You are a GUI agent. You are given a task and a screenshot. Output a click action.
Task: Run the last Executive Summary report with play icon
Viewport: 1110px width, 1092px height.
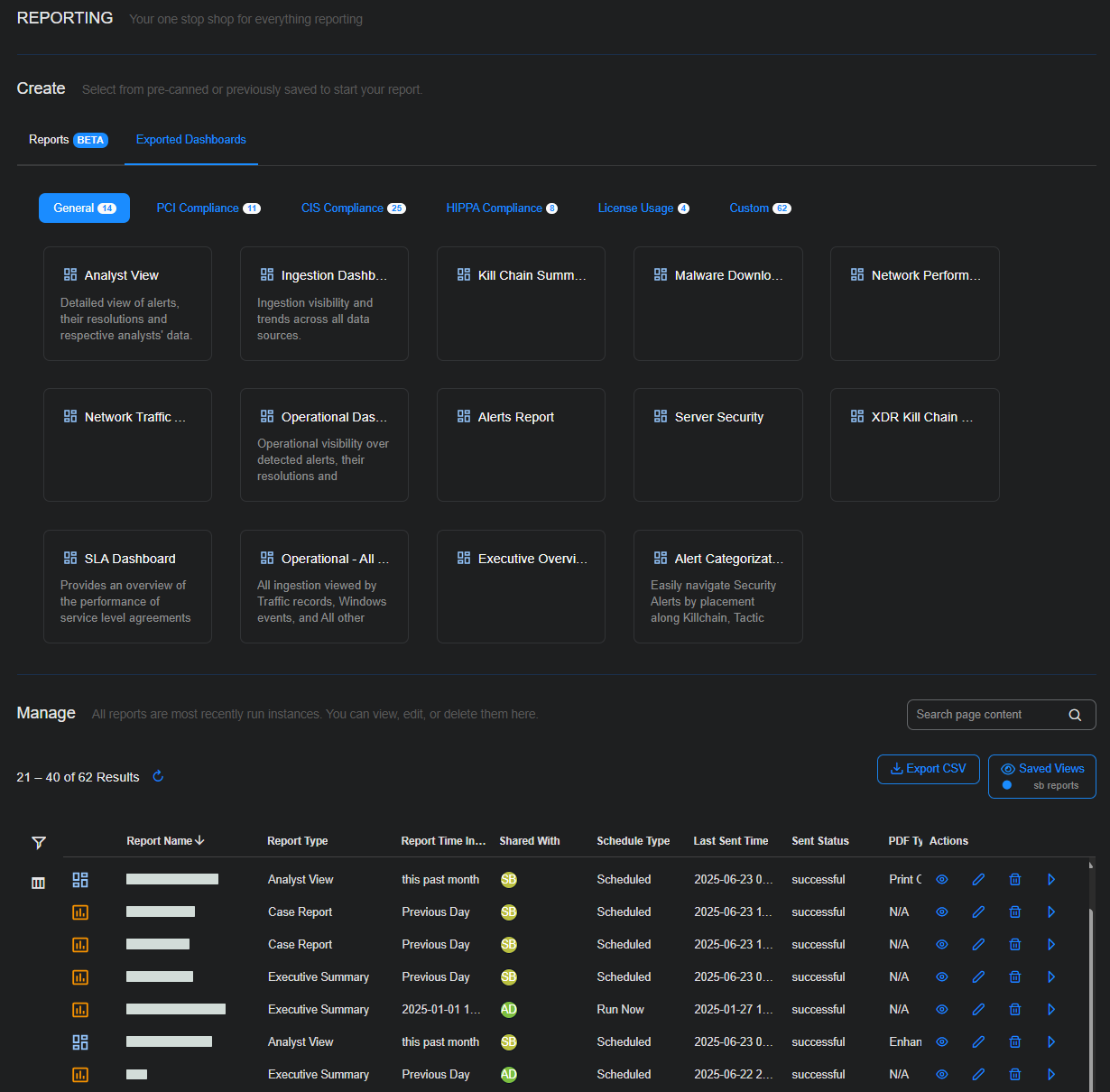1050,1074
